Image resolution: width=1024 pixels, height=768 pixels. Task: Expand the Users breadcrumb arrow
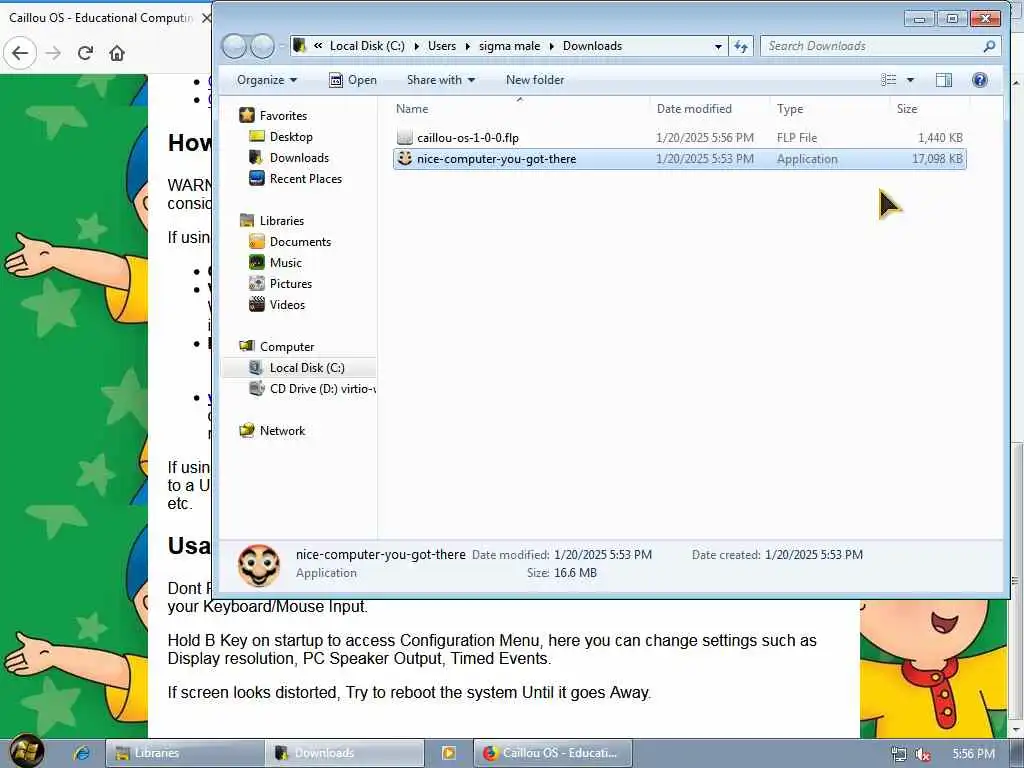468,46
